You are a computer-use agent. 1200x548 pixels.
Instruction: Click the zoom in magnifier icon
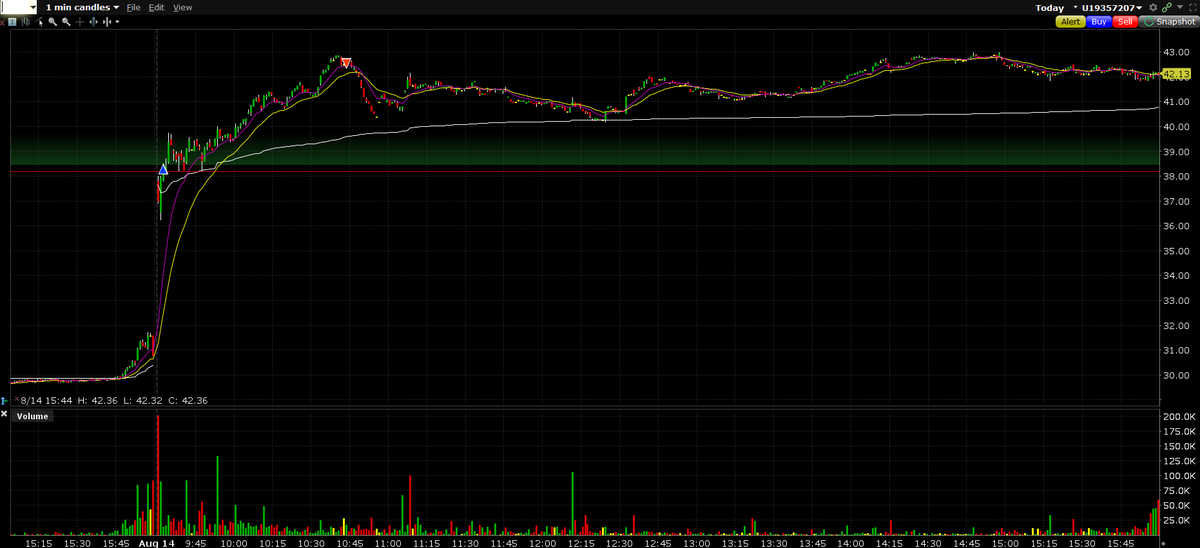click(52, 22)
